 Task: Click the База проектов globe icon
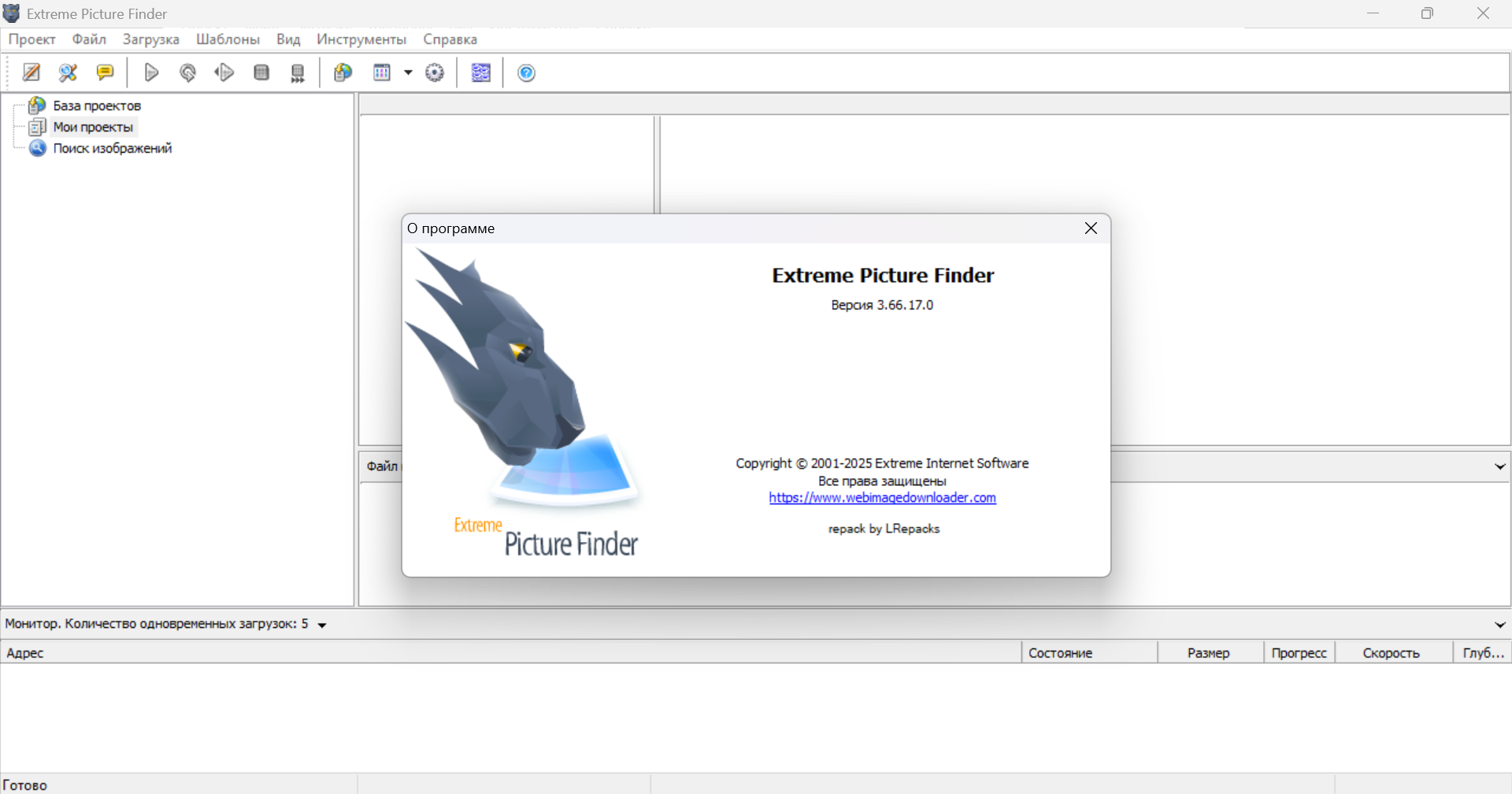pos(37,105)
